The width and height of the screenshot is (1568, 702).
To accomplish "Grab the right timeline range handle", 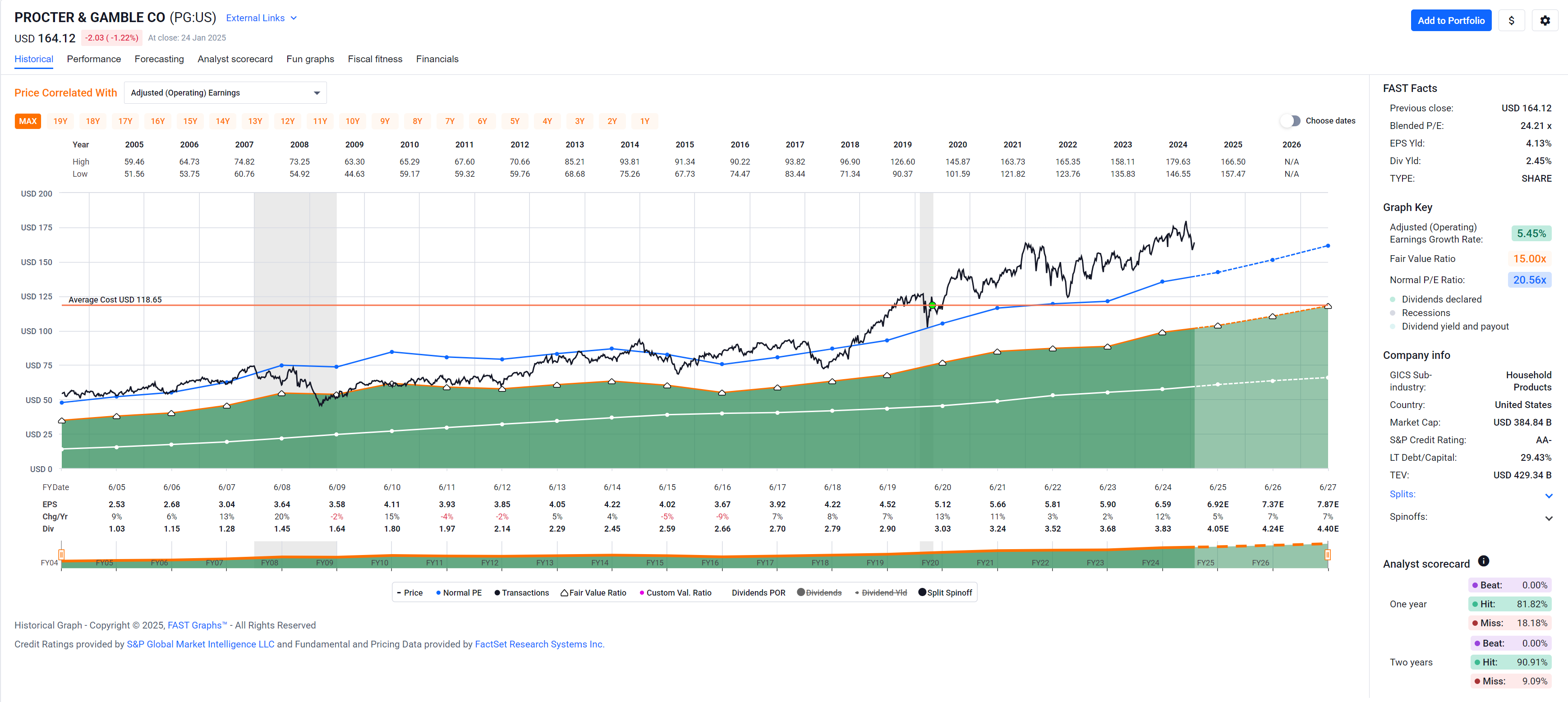I will (1328, 554).
